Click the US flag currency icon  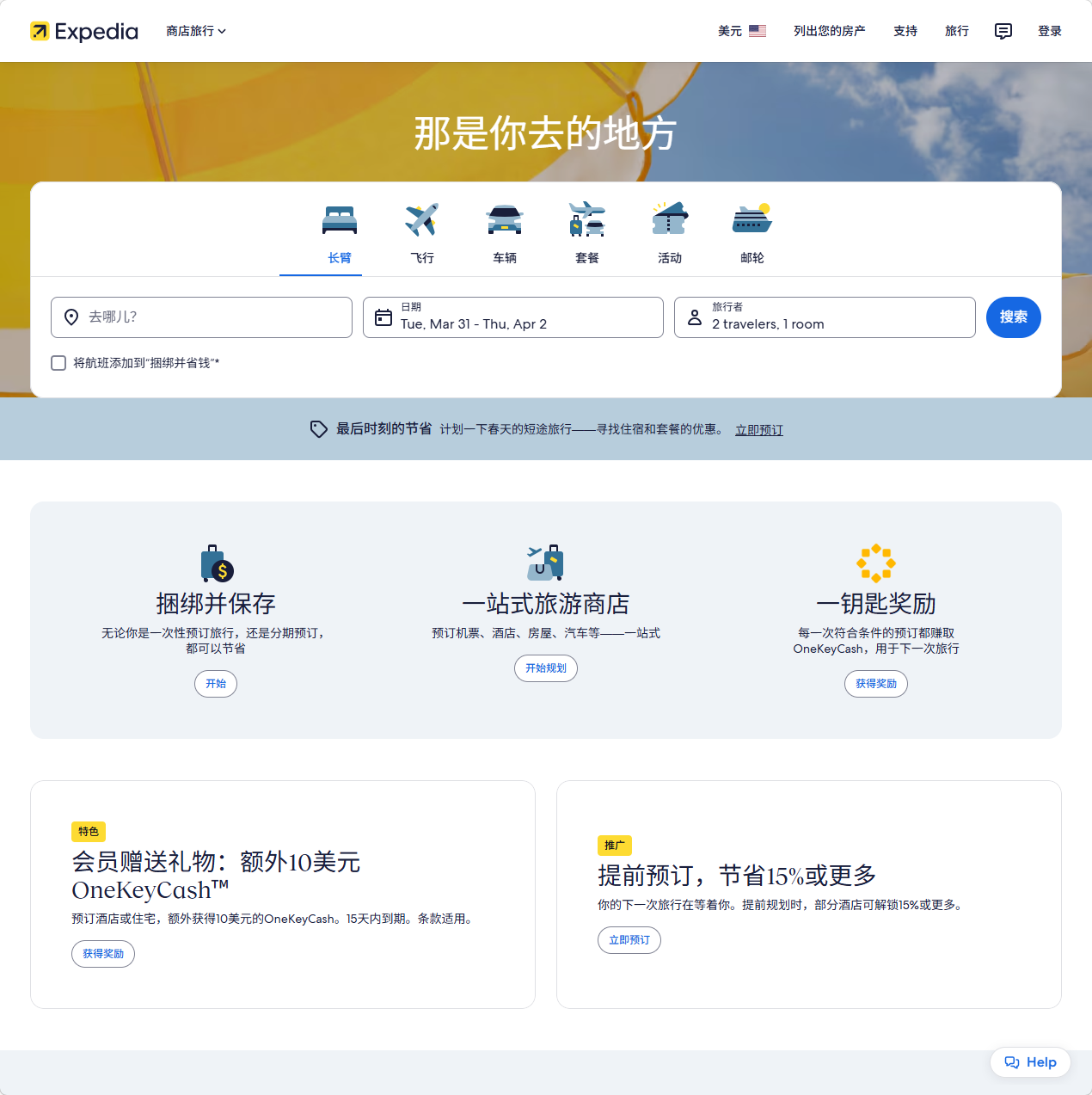tap(758, 31)
